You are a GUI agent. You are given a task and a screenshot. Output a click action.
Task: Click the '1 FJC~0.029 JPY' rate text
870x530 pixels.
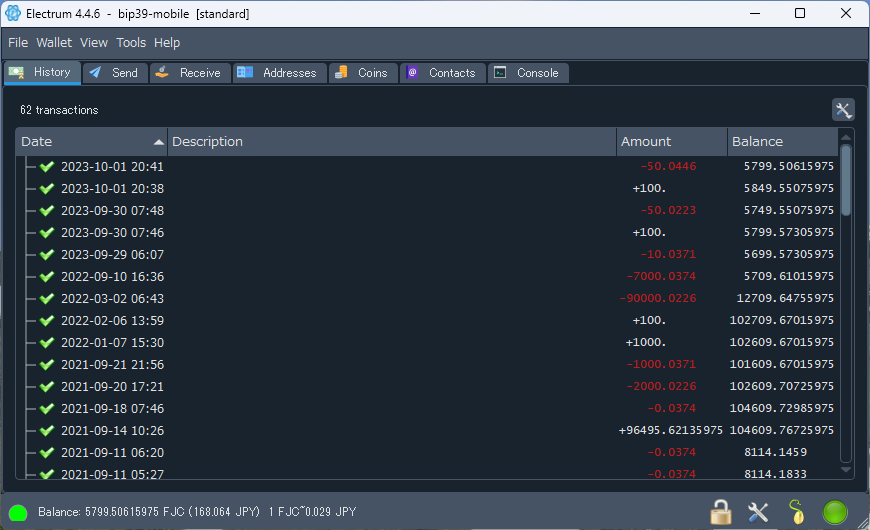tap(312, 512)
